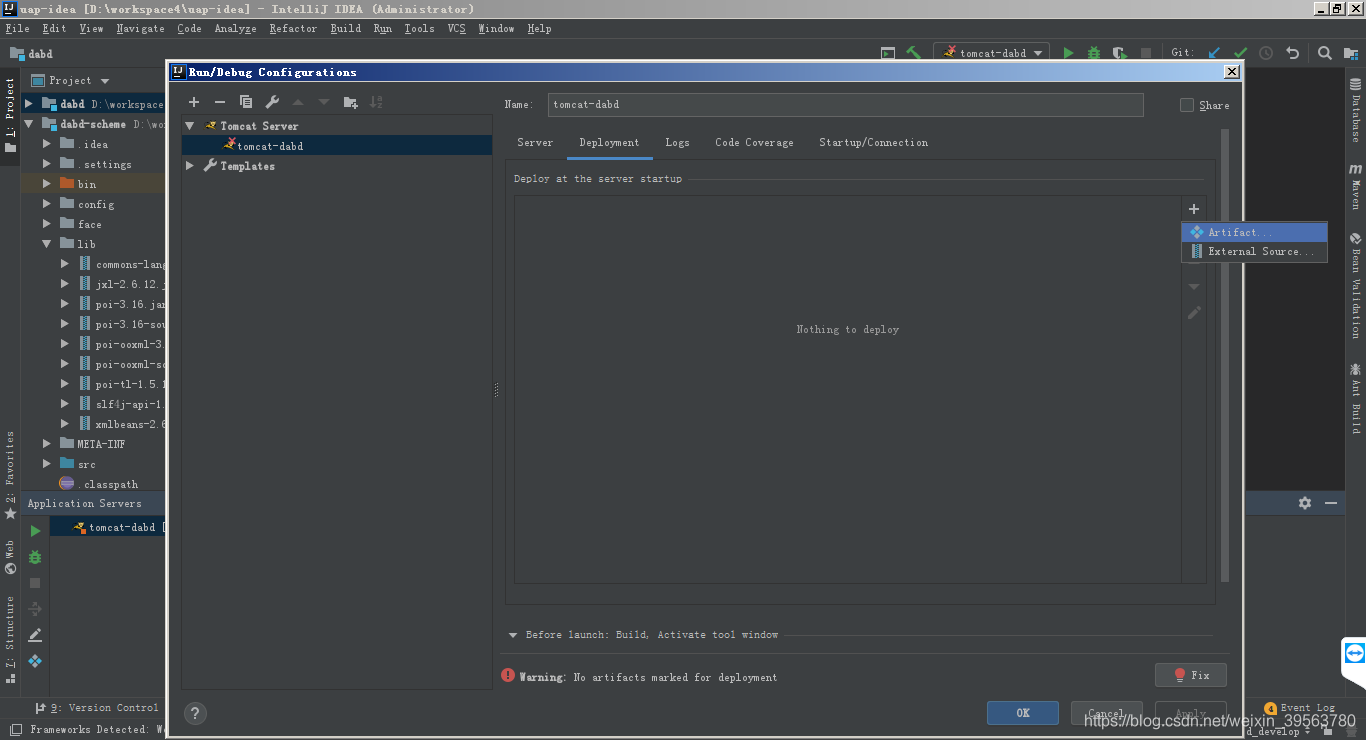The width and height of the screenshot is (1366, 740).
Task: Switch to the Logs tab
Action: click(x=678, y=143)
